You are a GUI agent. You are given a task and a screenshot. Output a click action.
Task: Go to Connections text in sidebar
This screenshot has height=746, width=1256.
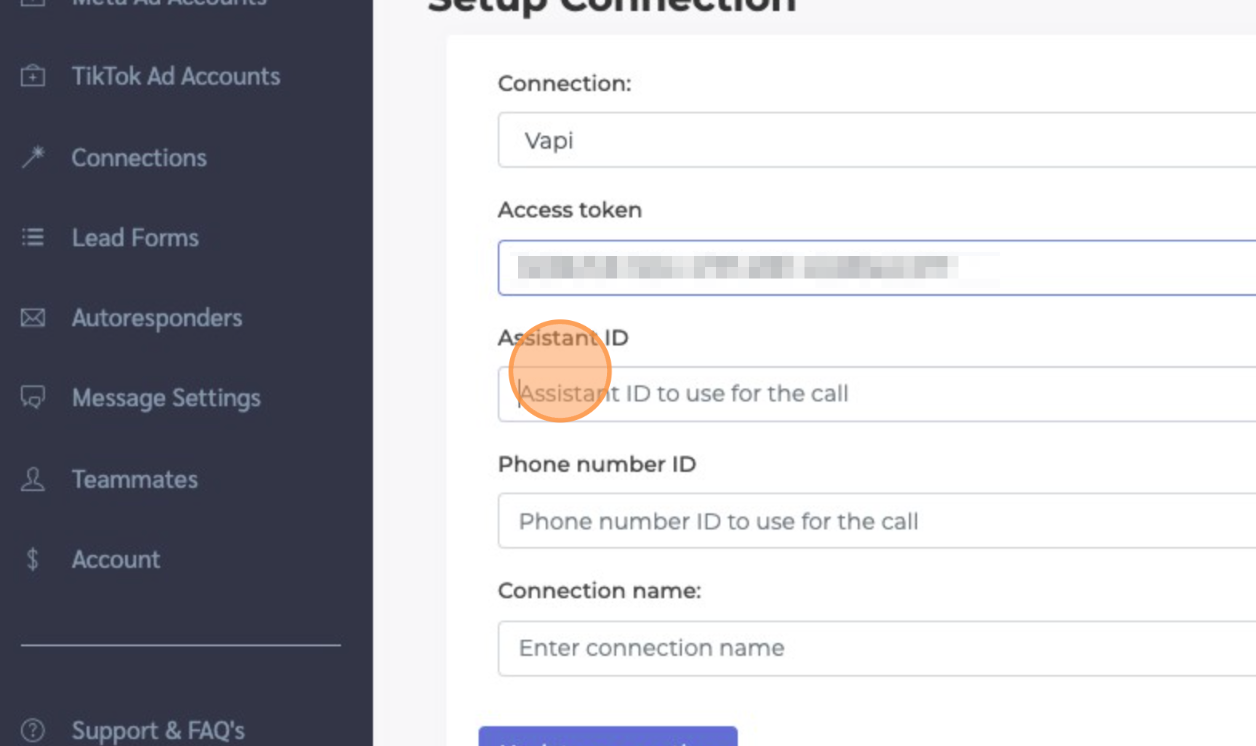pyautogui.click(x=139, y=158)
